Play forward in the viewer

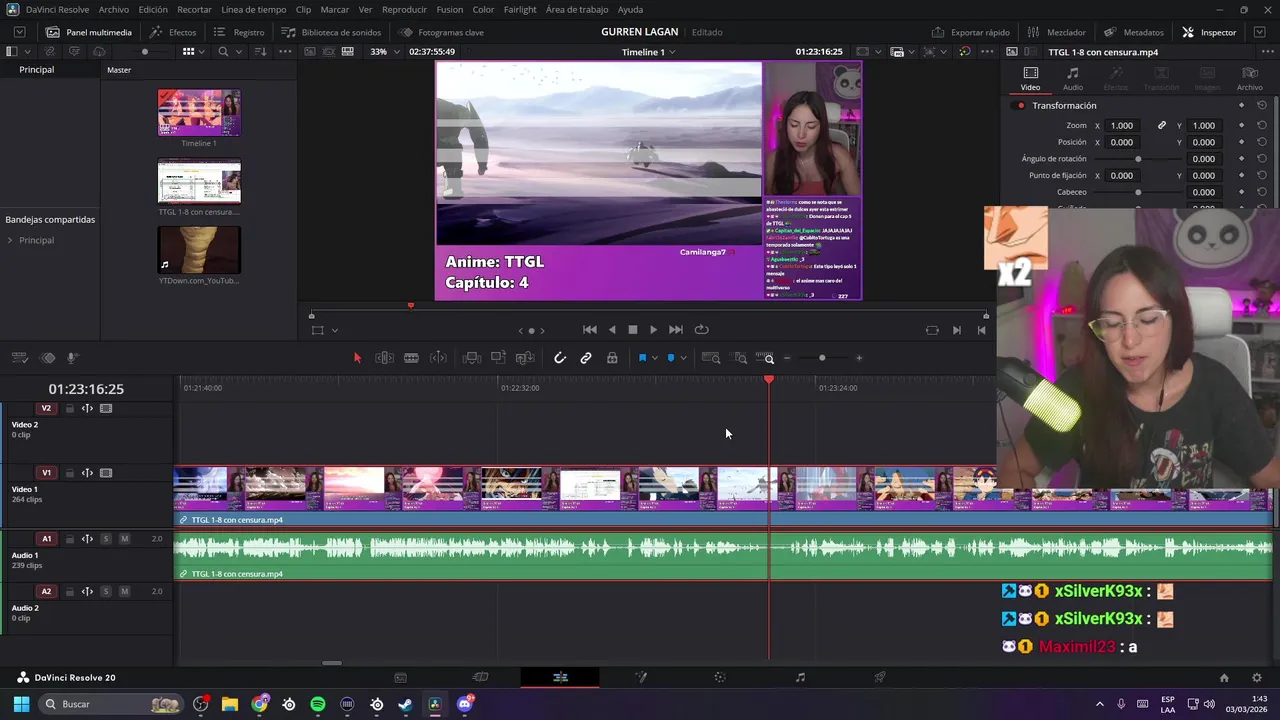pyautogui.click(x=653, y=330)
